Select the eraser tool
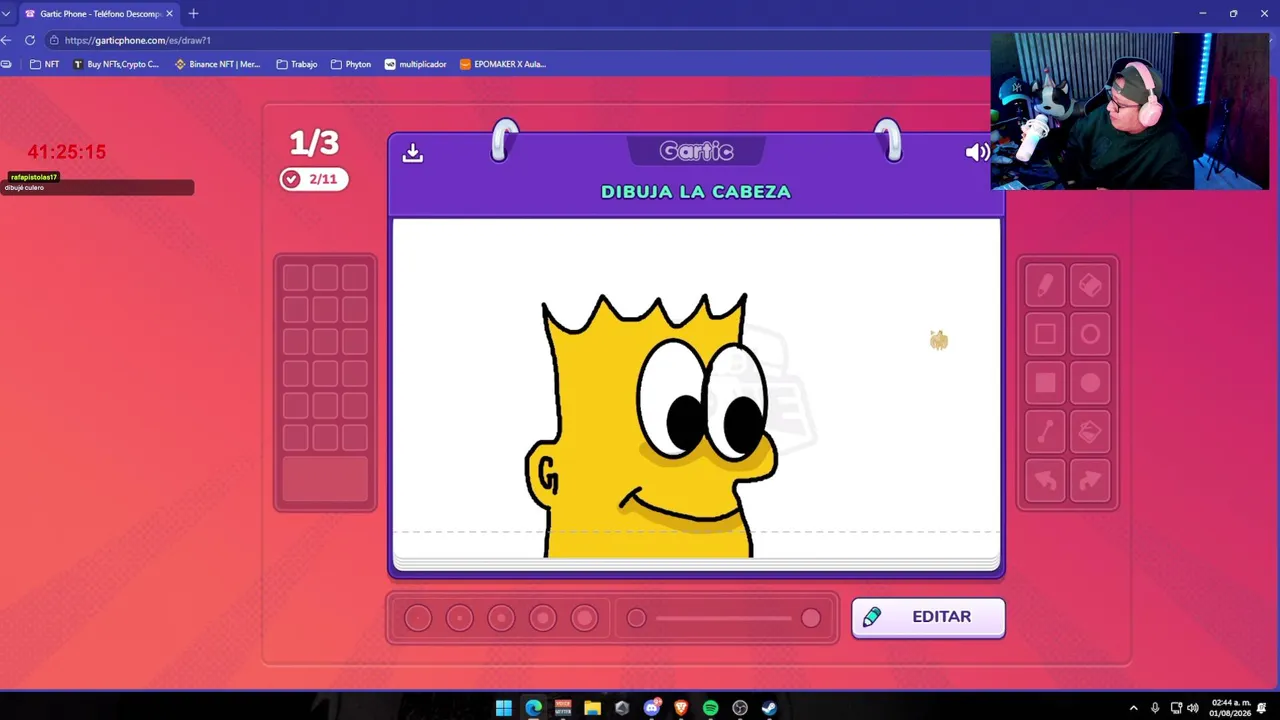Image resolution: width=1280 pixels, height=720 pixels. tap(1090, 287)
